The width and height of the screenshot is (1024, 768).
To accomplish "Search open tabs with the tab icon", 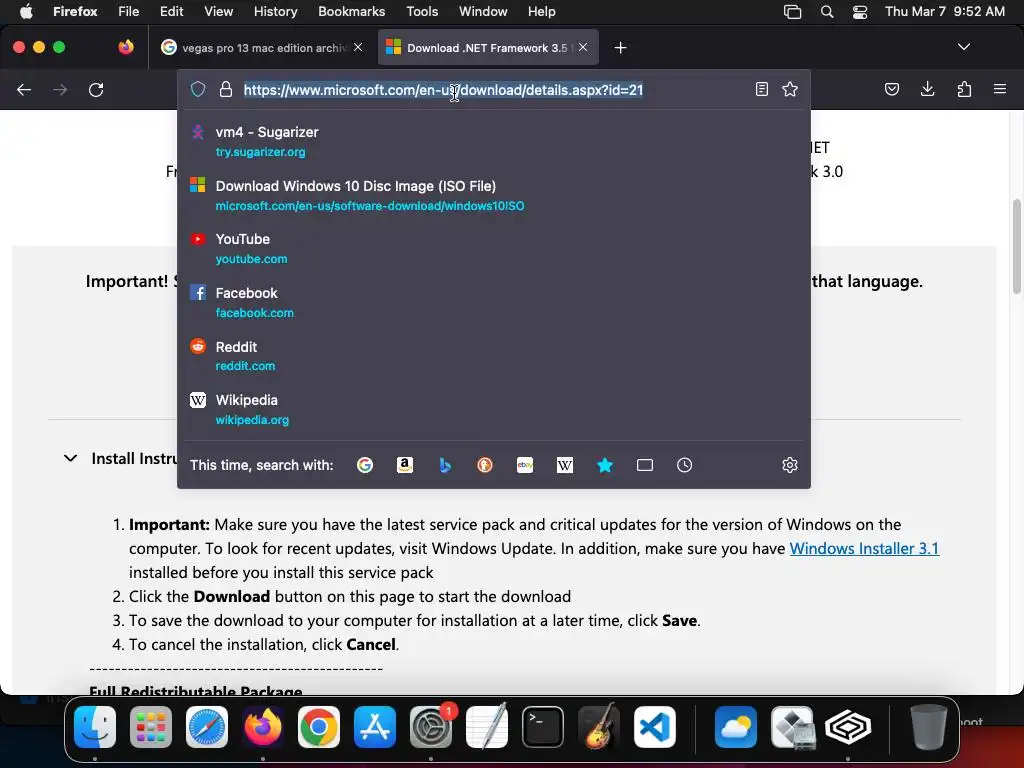I will (x=645, y=465).
